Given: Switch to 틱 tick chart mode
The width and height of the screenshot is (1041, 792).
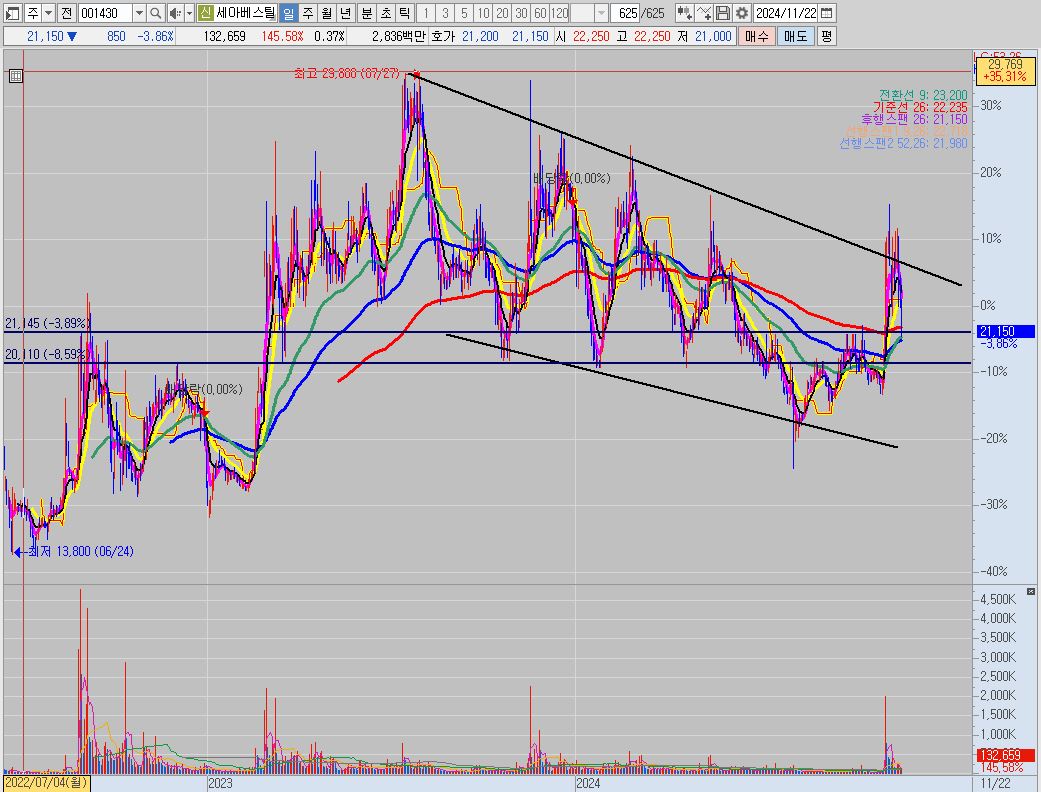Looking at the screenshot, I should (x=404, y=13).
